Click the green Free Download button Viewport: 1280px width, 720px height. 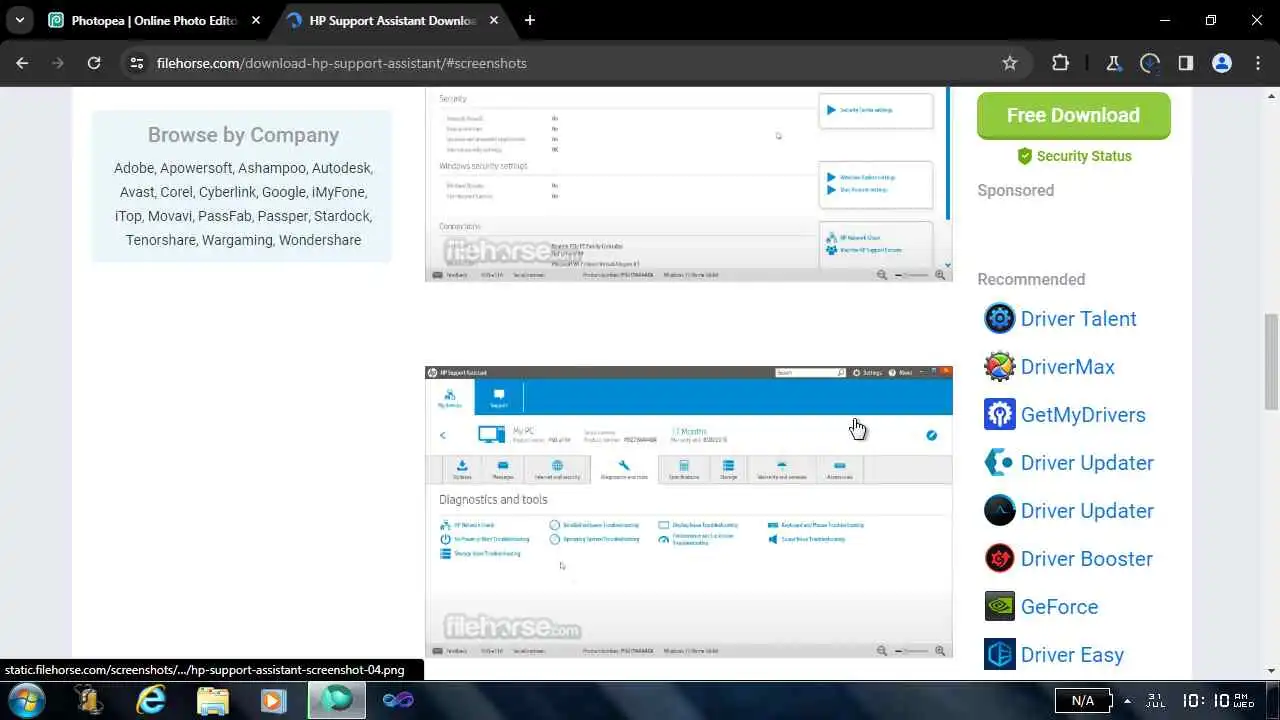coord(1073,115)
